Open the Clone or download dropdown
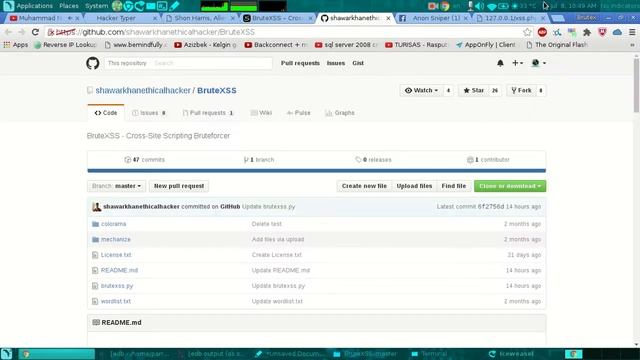The height and width of the screenshot is (360, 640). tap(510, 186)
